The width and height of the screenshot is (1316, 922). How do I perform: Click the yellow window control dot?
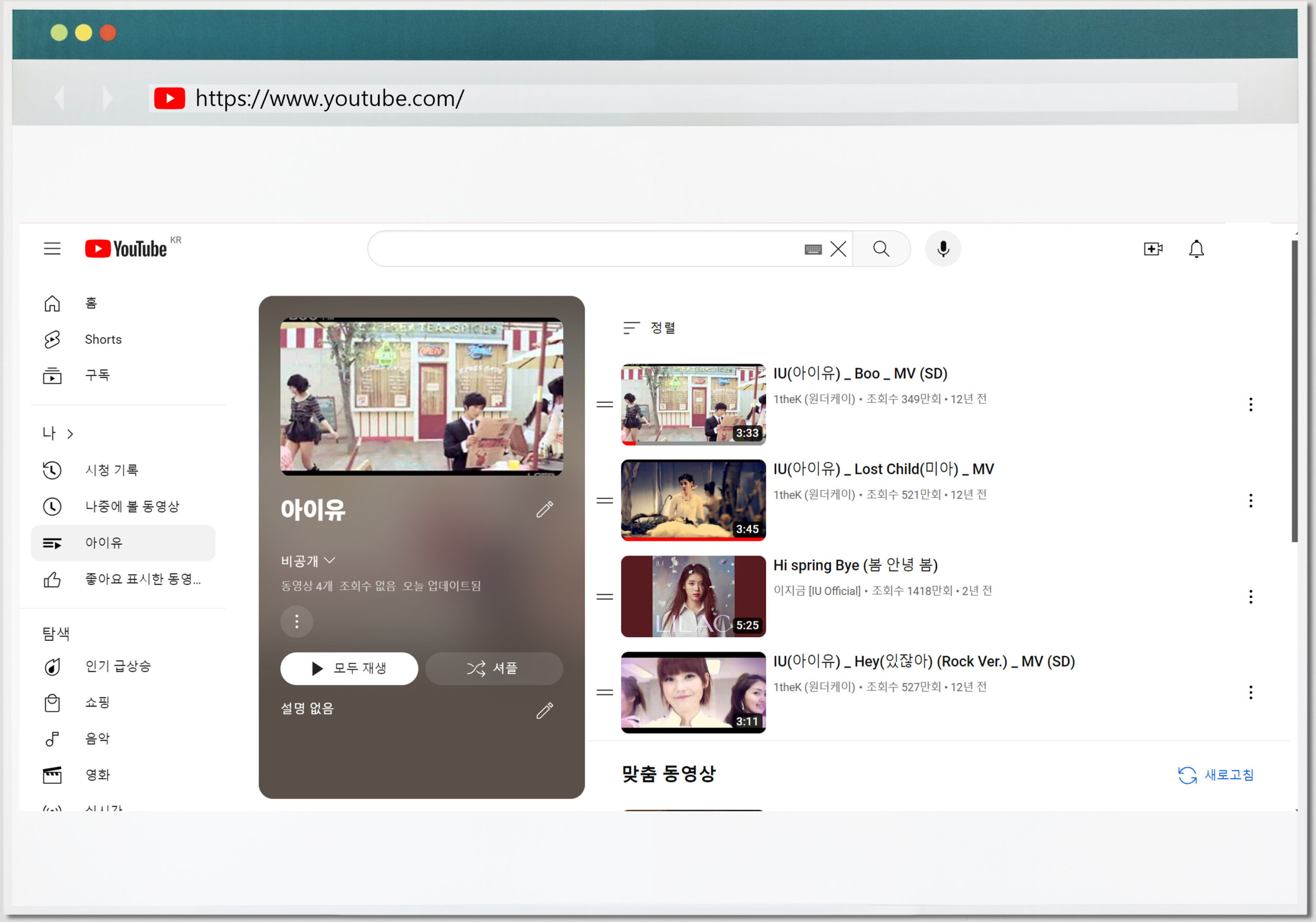[84, 33]
